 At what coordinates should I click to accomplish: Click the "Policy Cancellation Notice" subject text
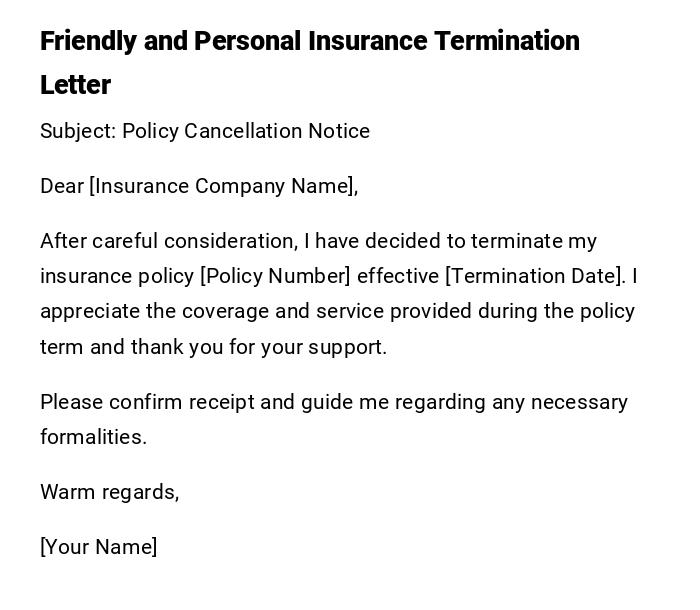point(246,131)
